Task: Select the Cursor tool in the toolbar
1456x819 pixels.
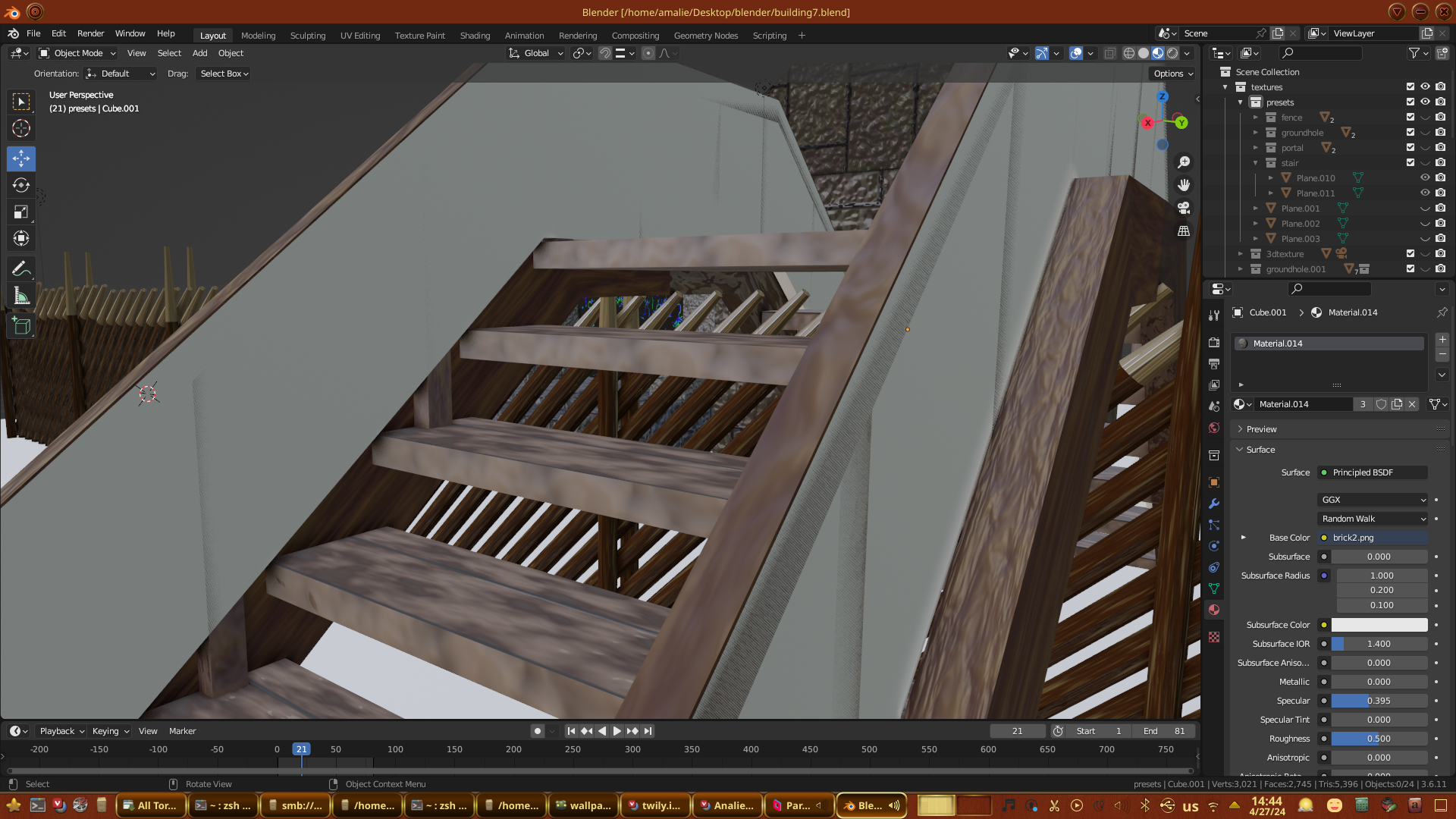Action: [x=21, y=128]
